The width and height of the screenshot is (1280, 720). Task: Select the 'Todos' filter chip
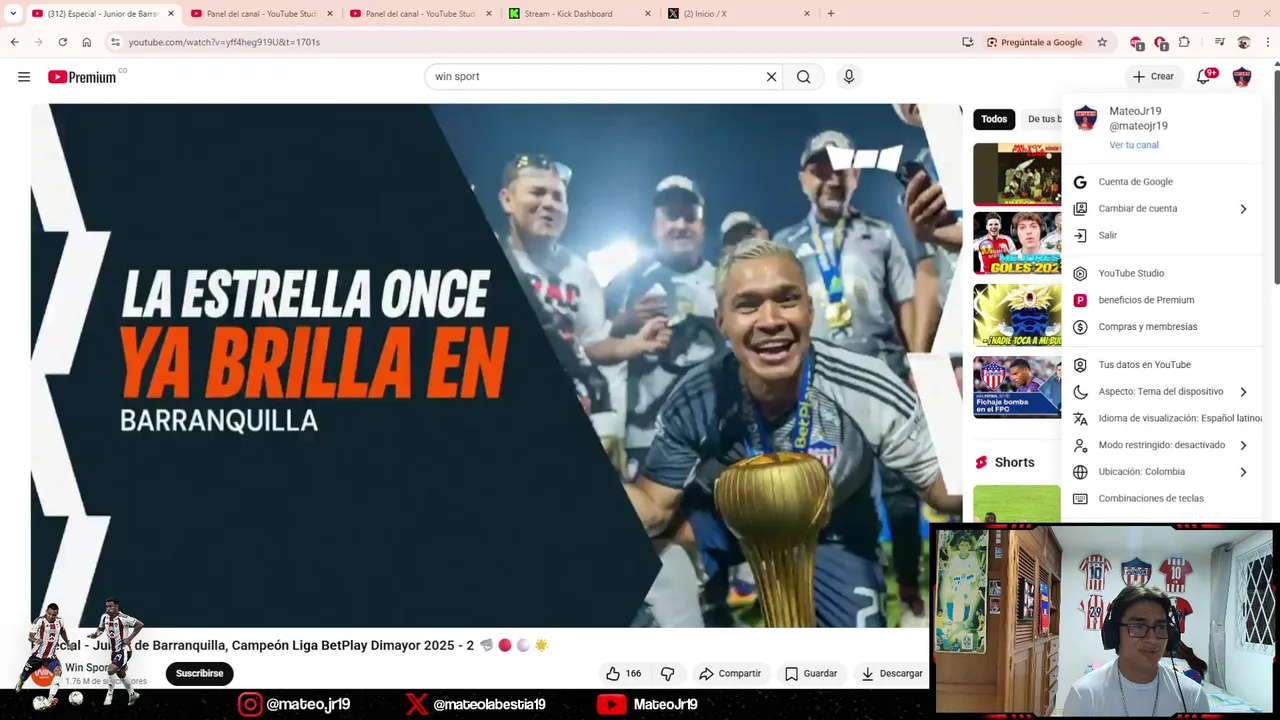tap(994, 119)
